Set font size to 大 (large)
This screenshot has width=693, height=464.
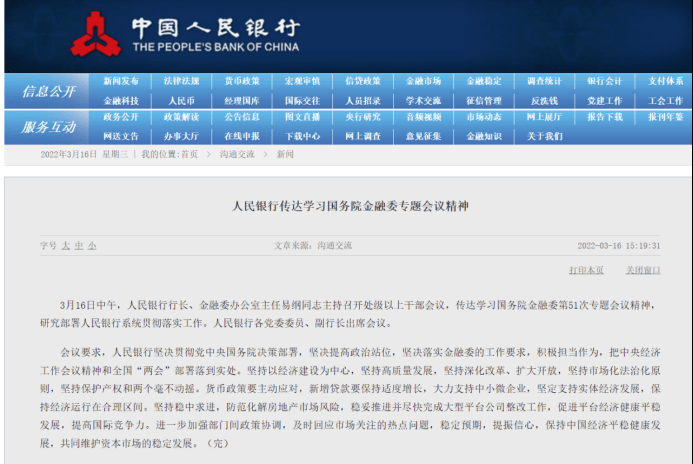[x=65, y=245]
